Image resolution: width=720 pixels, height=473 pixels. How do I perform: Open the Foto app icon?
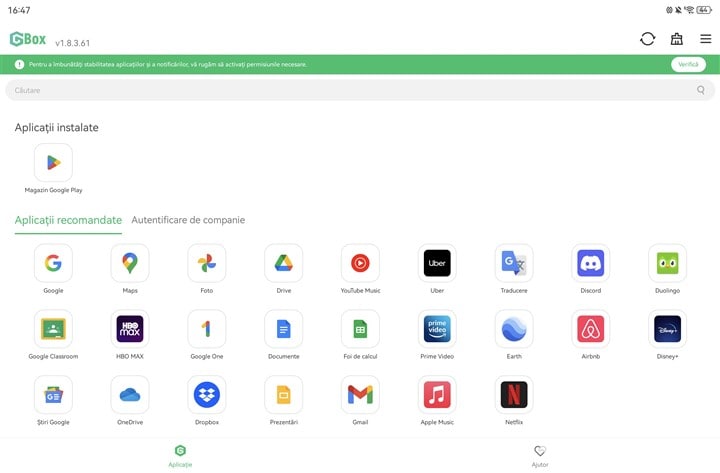[x=207, y=263]
